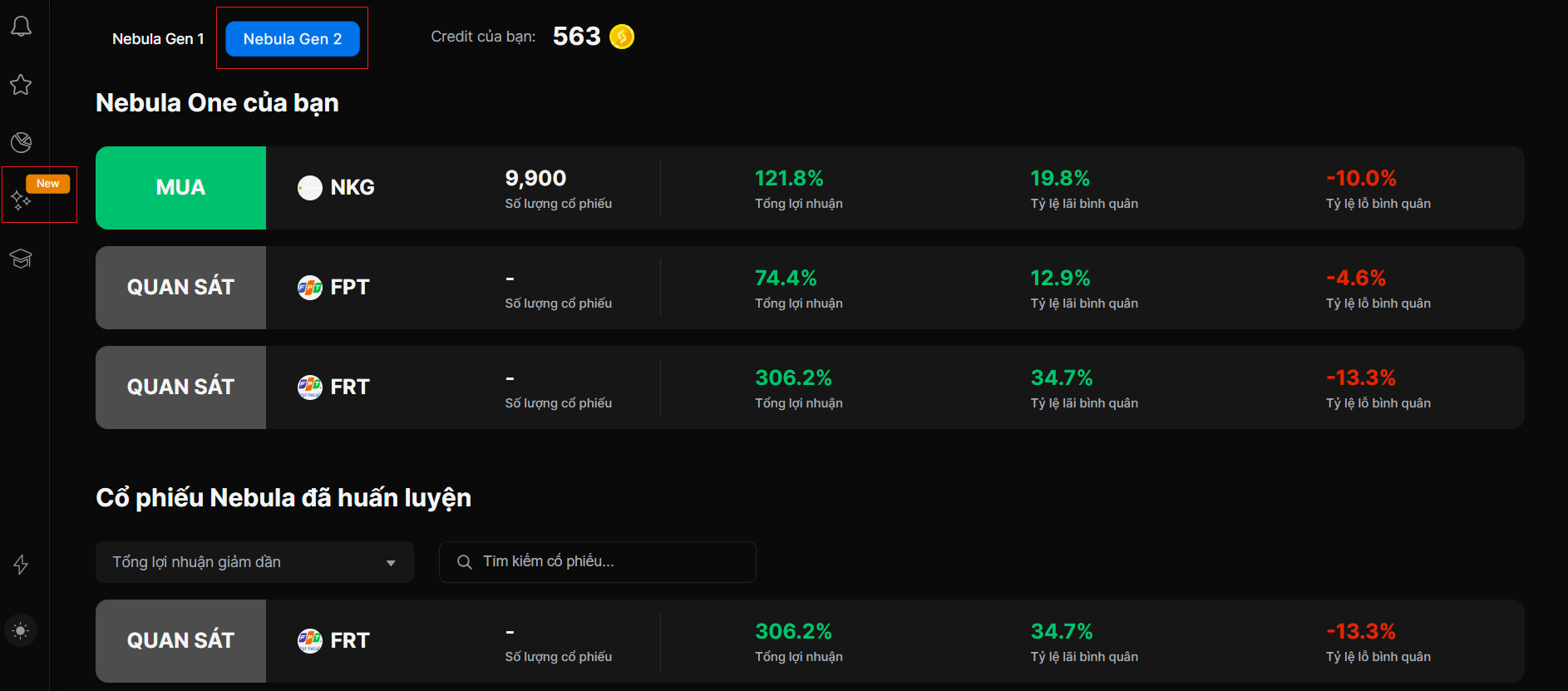Click the QUAN SÁT button for FPT

pos(180,288)
